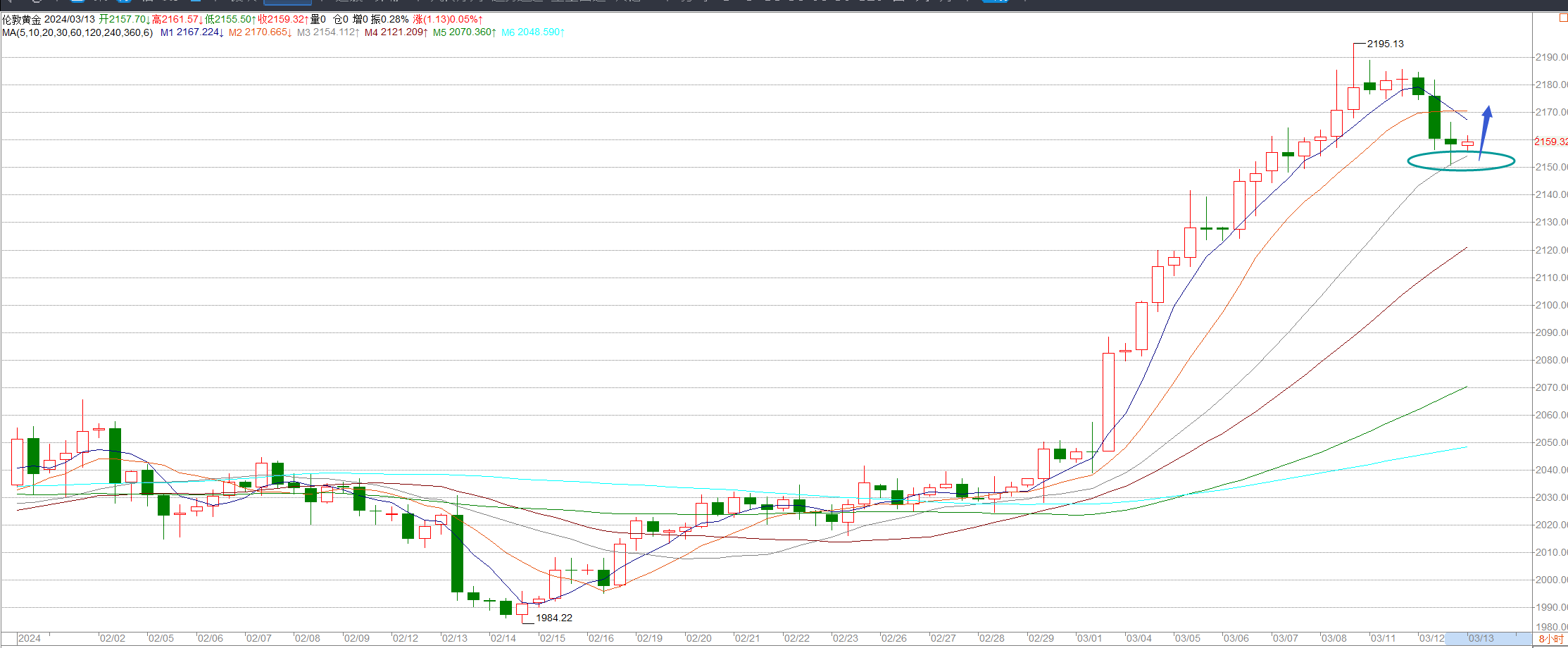Click the 1984.22 low price annotation
This screenshot has width=1568, height=648.
point(554,618)
